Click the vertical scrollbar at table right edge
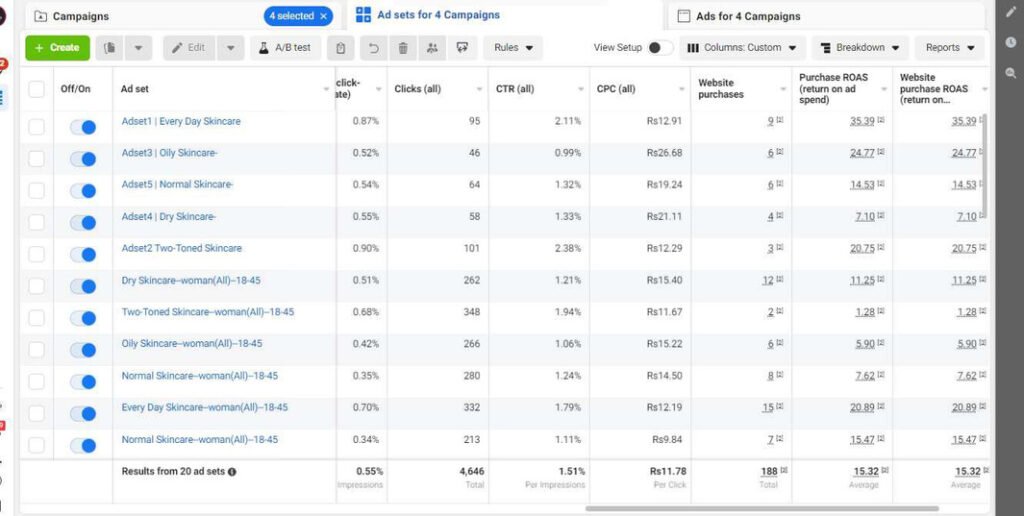1024x516 pixels. click(985, 167)
